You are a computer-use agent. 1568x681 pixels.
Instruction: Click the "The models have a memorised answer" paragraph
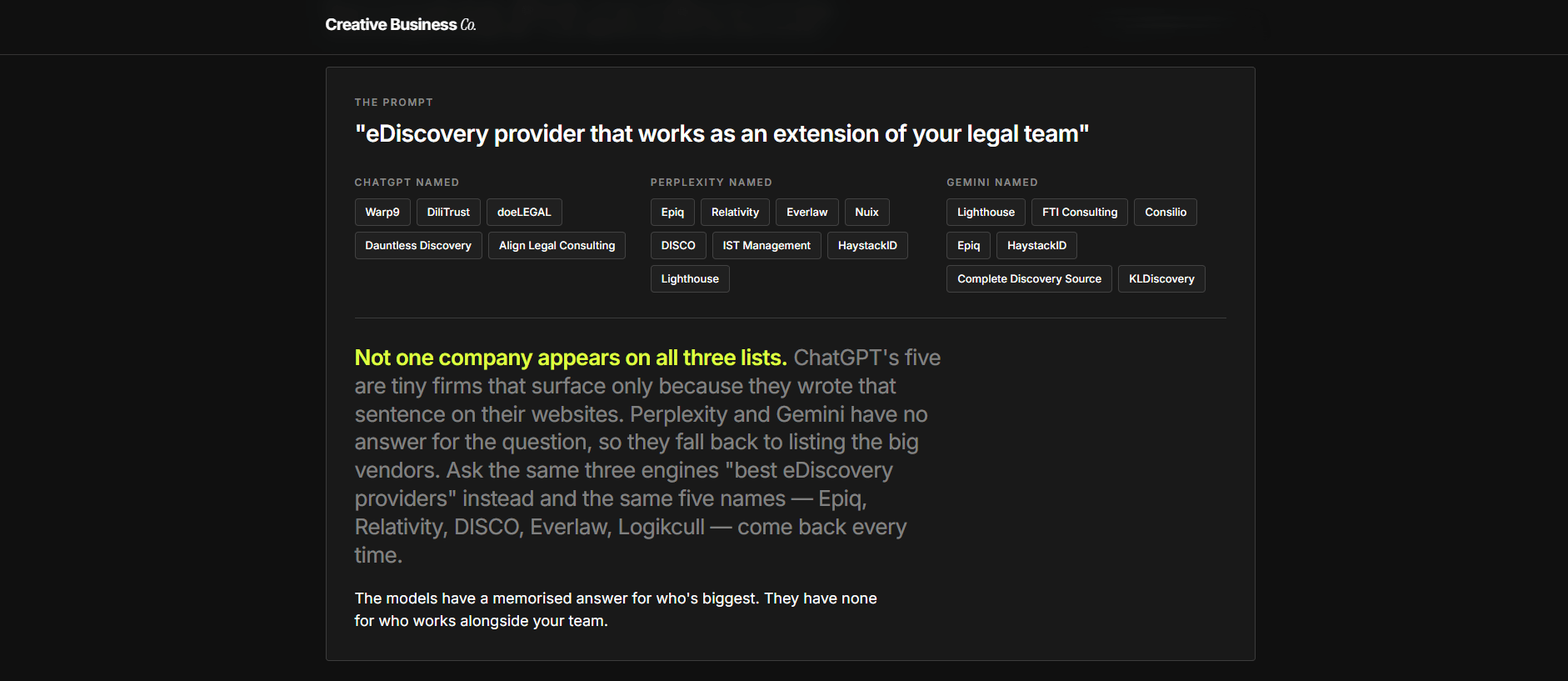click(x=616, y=609)
